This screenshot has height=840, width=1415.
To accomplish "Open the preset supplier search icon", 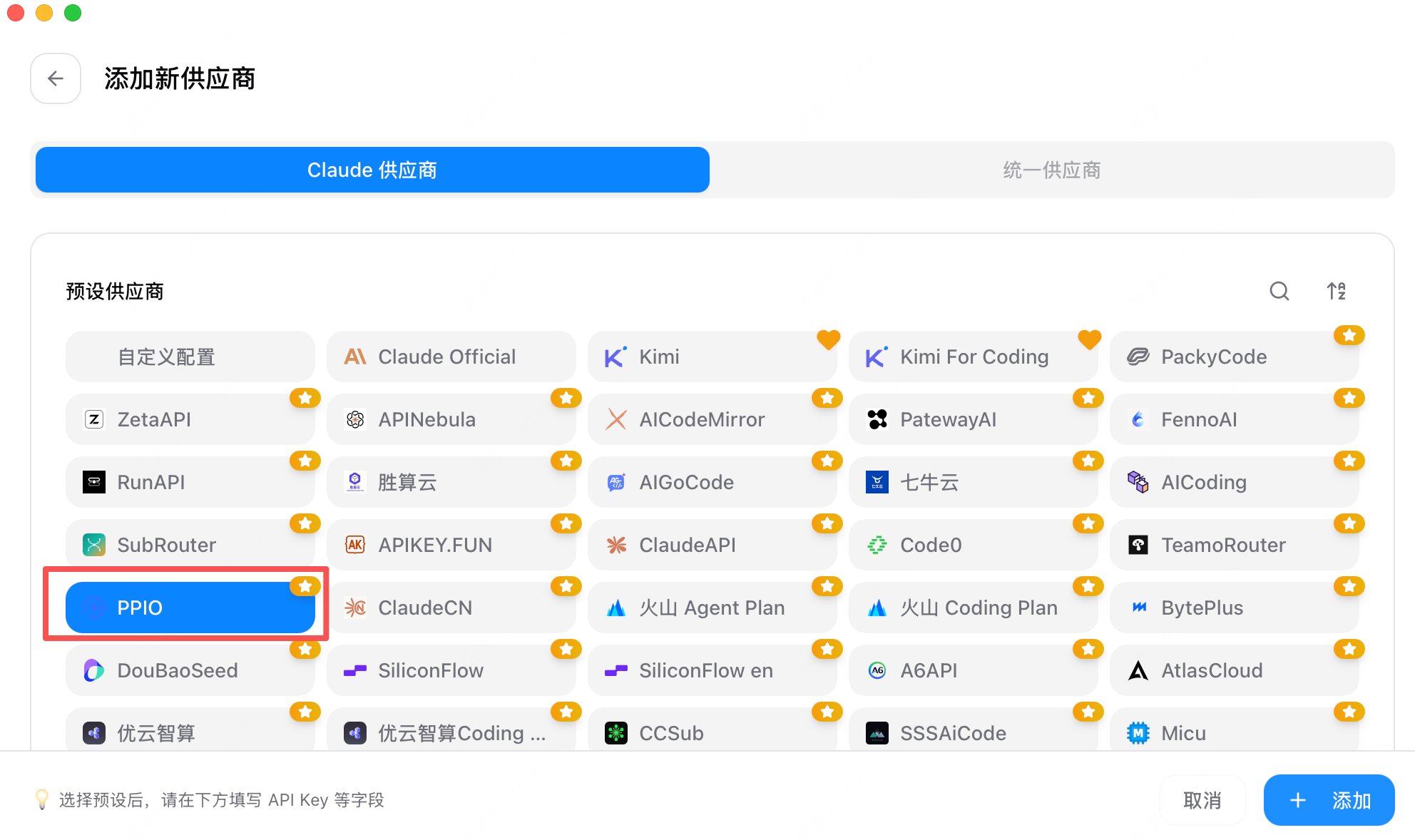I will tap(1279, 291).
